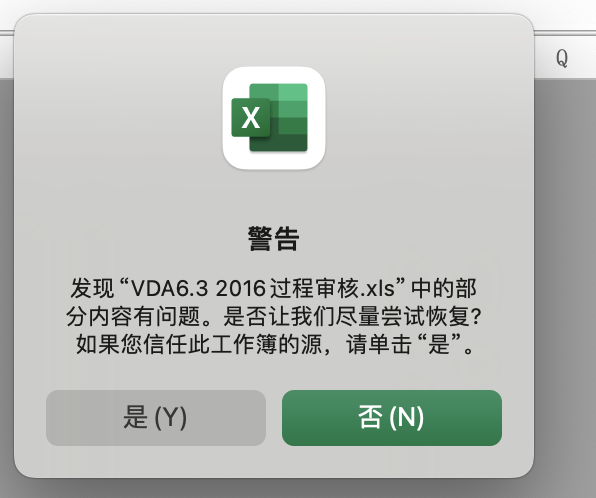Click the white strip above the dialog
This screenshot has height=498, width=596.
(274, 6)
